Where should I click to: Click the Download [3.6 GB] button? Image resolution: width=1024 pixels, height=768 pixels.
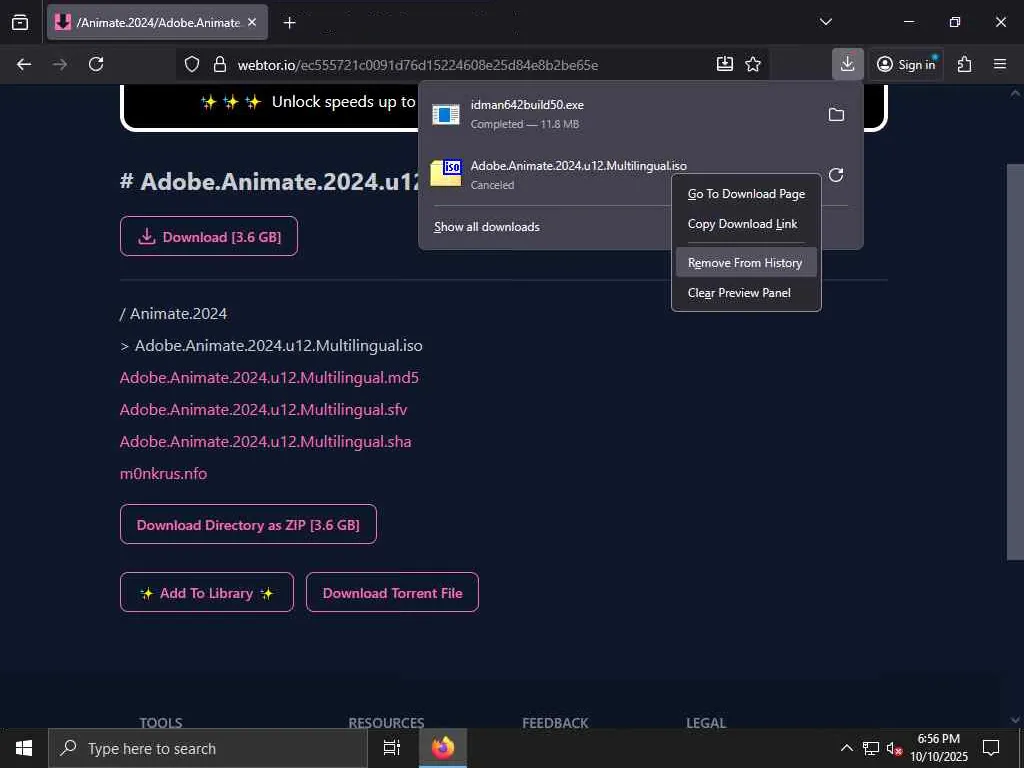(x=209, y=236)
